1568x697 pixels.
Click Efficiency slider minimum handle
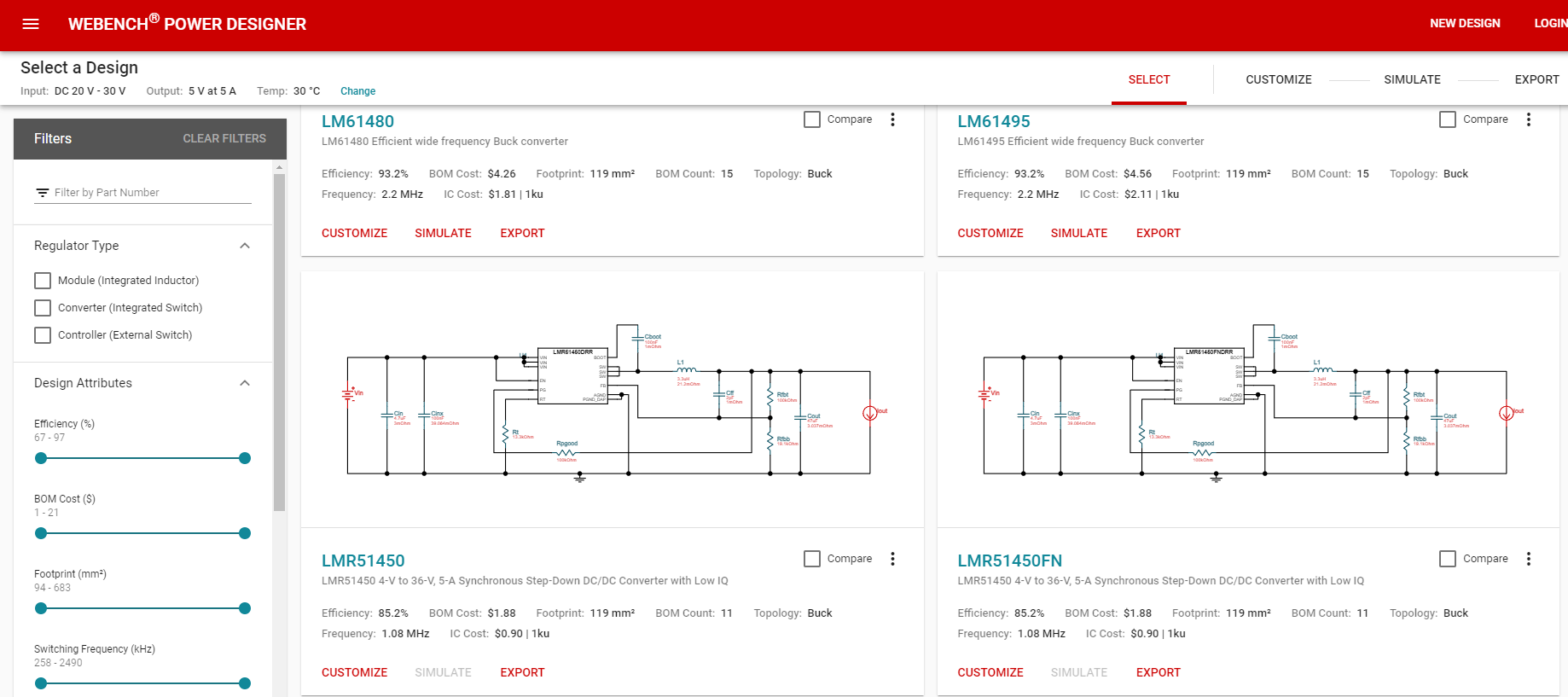click(x=41, y=458)
